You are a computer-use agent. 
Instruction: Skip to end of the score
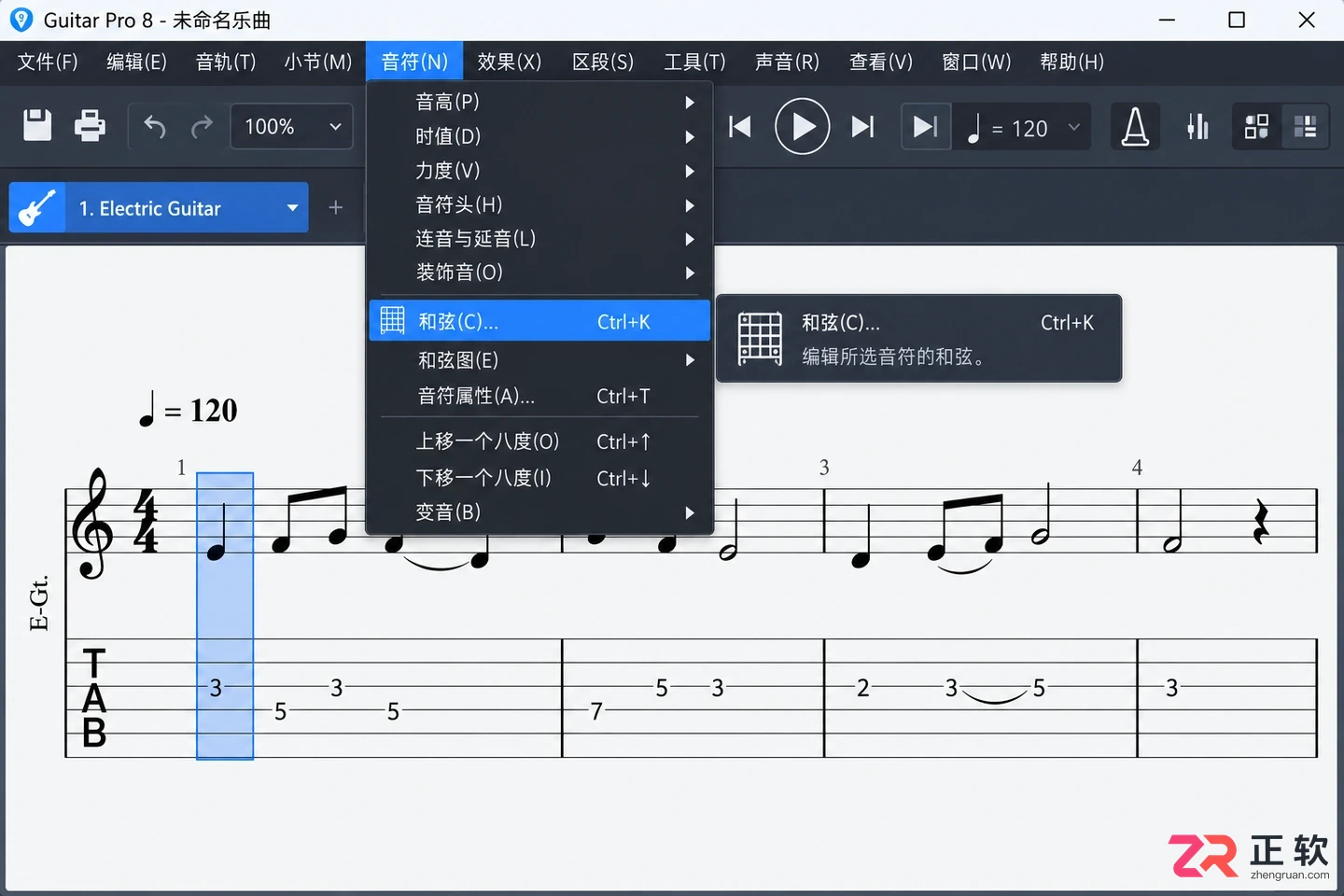click(863, 127)
